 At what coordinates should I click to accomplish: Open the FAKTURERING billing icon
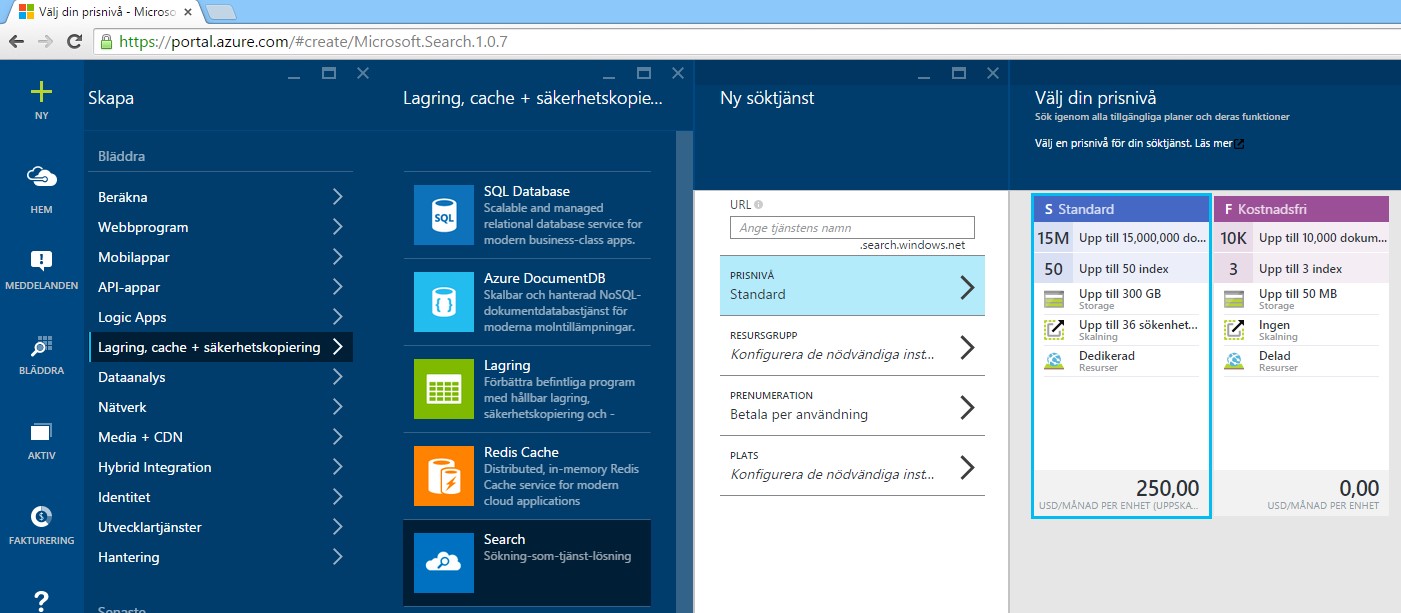click(x=41, y=516)
